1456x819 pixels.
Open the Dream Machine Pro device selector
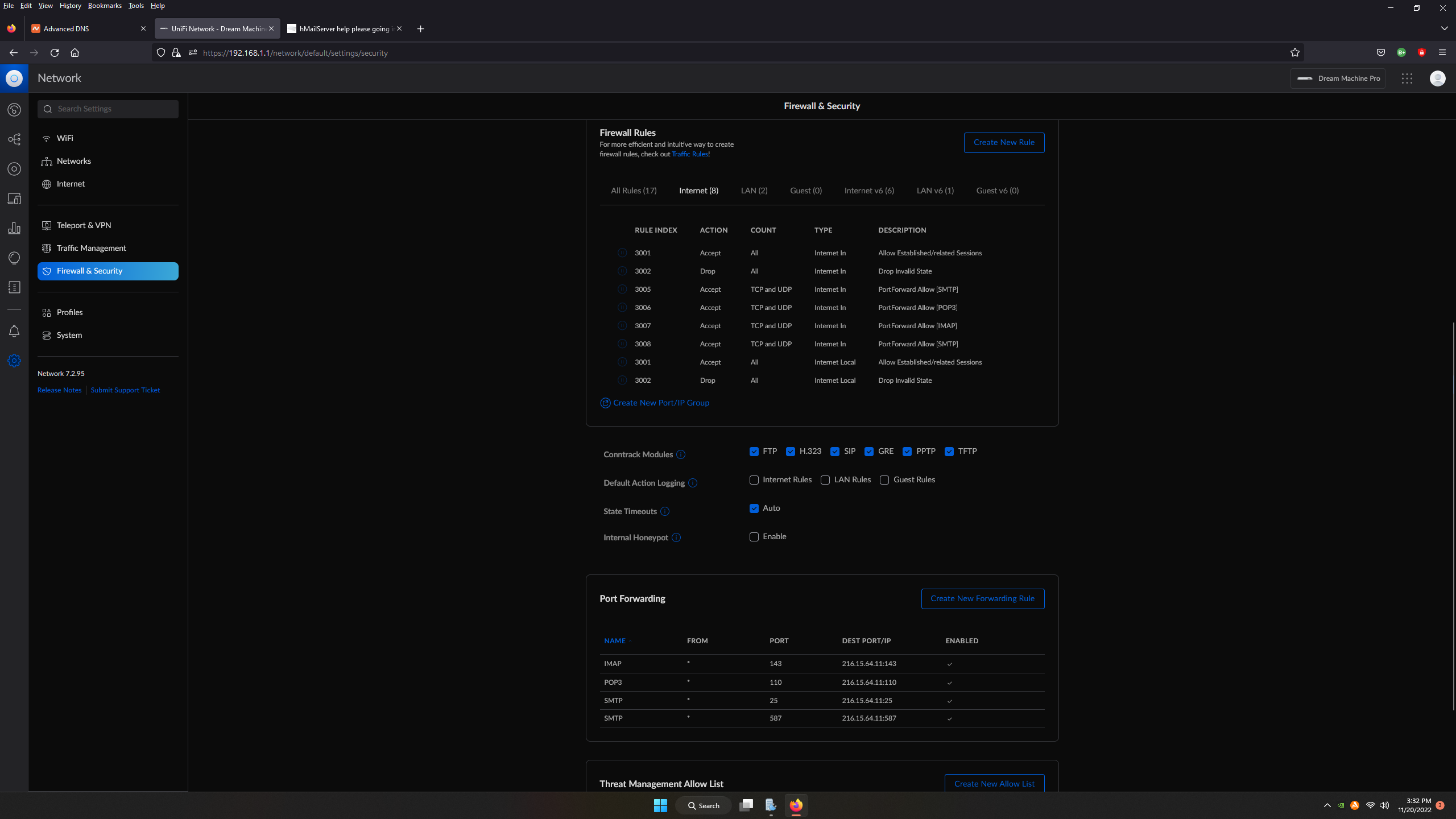click(x=1338, y=78)
